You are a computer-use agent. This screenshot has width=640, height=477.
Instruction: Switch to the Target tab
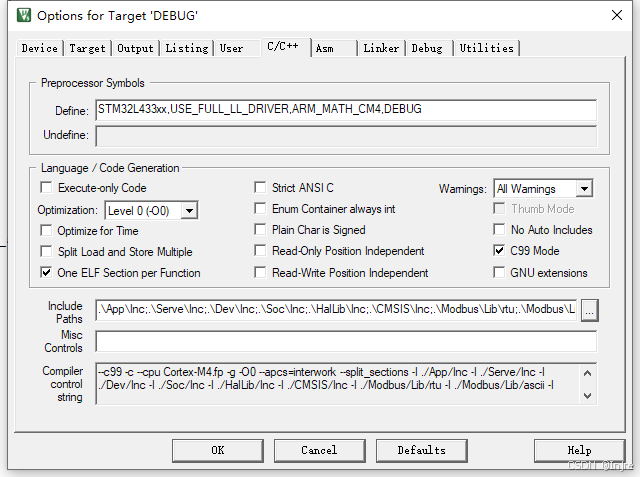coord(87,48)
